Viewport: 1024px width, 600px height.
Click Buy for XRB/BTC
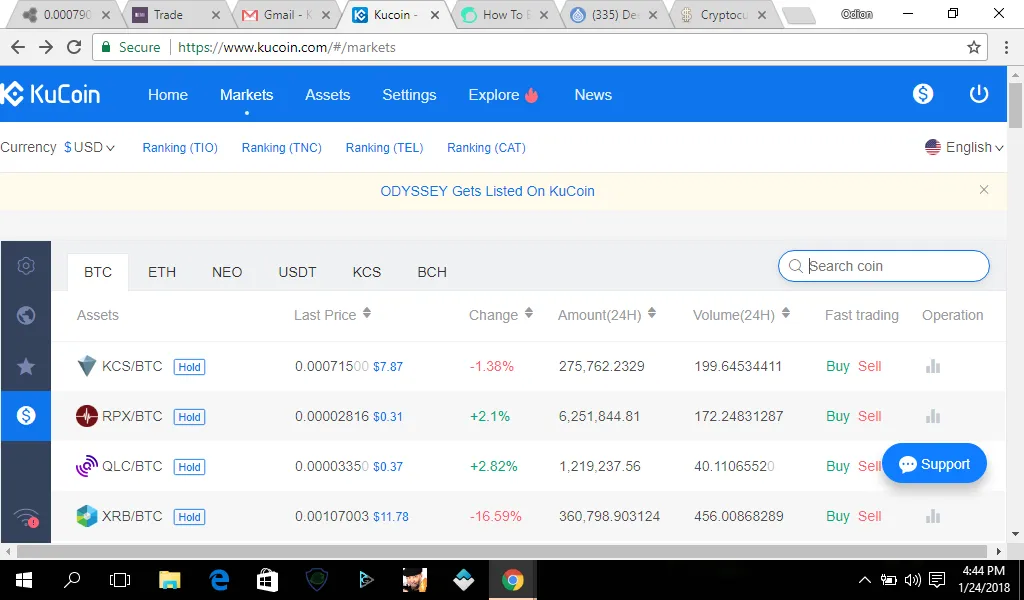838,516
